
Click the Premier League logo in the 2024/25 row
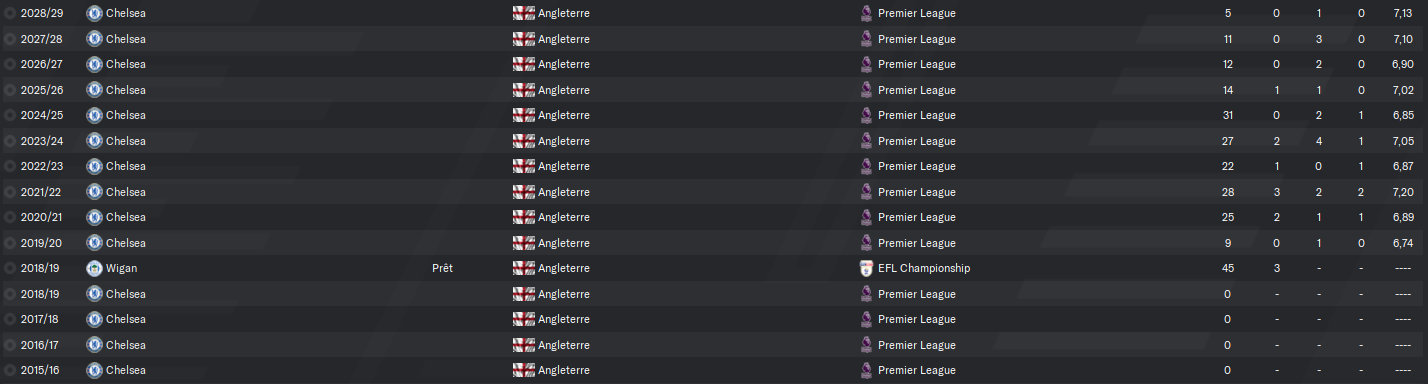click(866, 115)
